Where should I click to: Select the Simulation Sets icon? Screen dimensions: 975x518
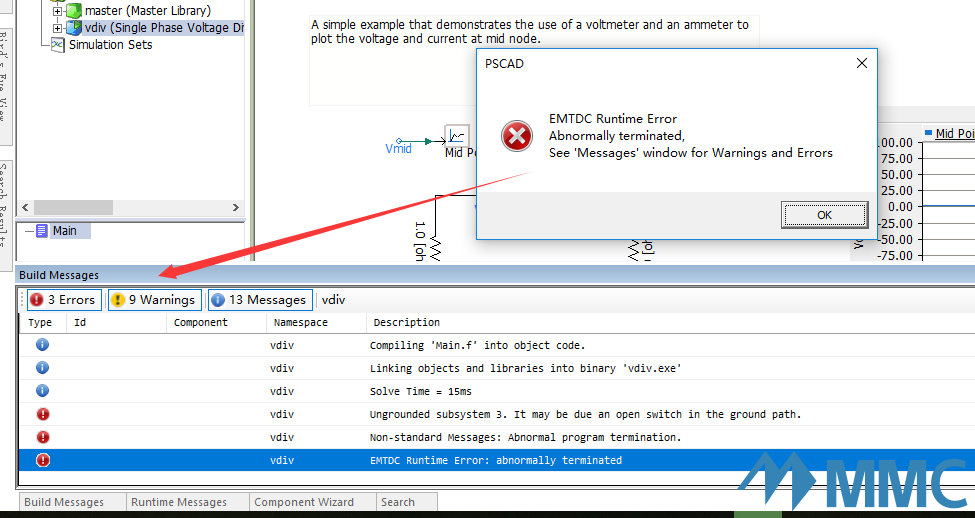[58, 45]
